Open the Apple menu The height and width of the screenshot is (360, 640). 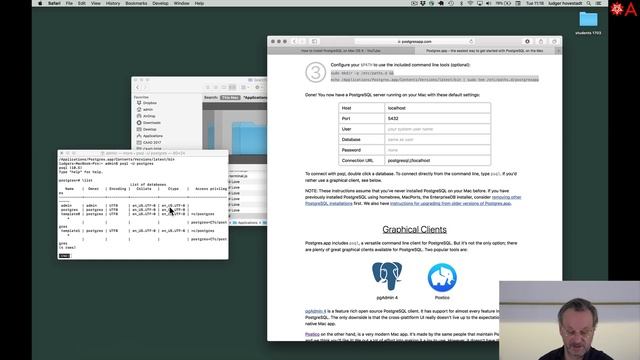click(x=40, y=3)
